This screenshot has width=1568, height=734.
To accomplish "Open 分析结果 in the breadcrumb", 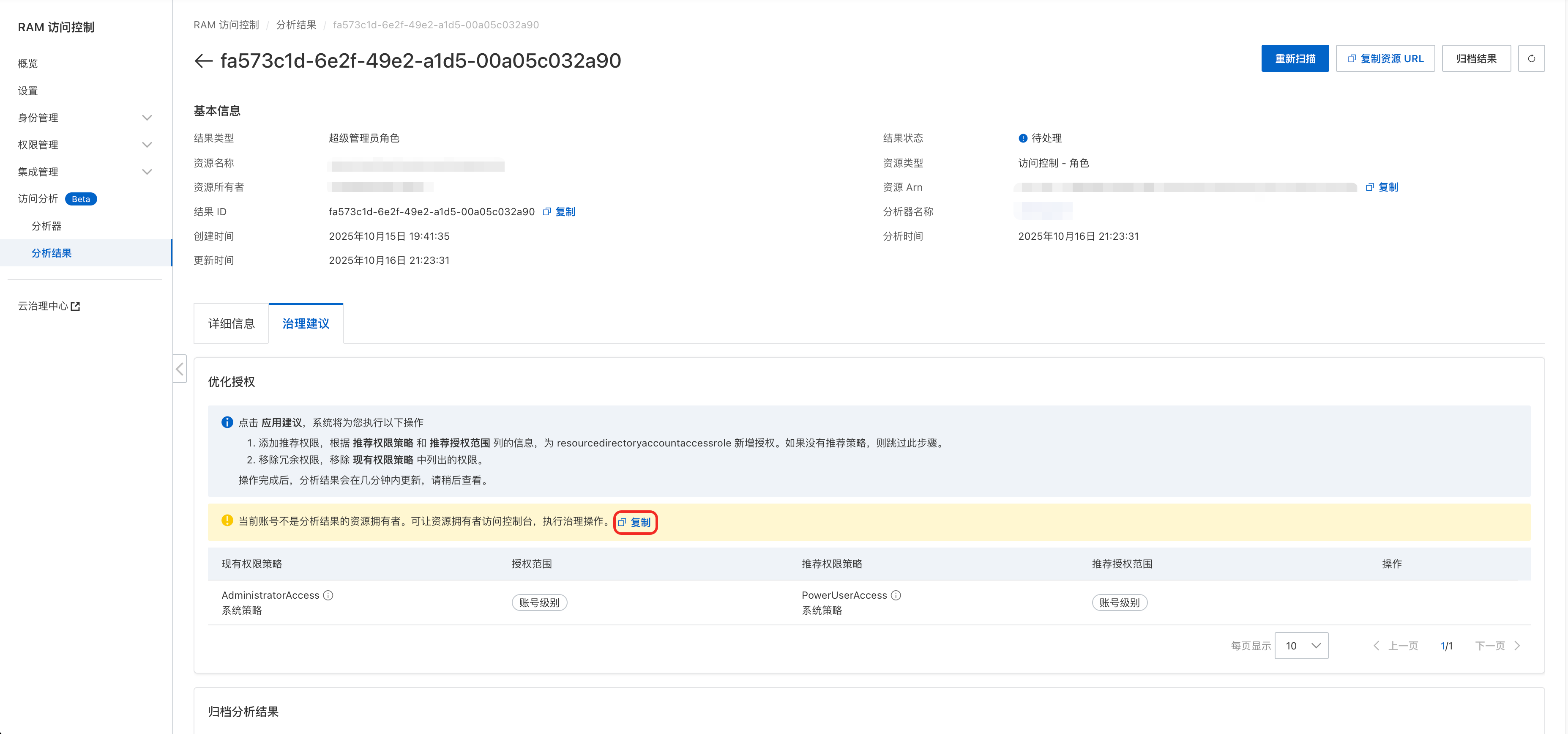I will (296, 25).
